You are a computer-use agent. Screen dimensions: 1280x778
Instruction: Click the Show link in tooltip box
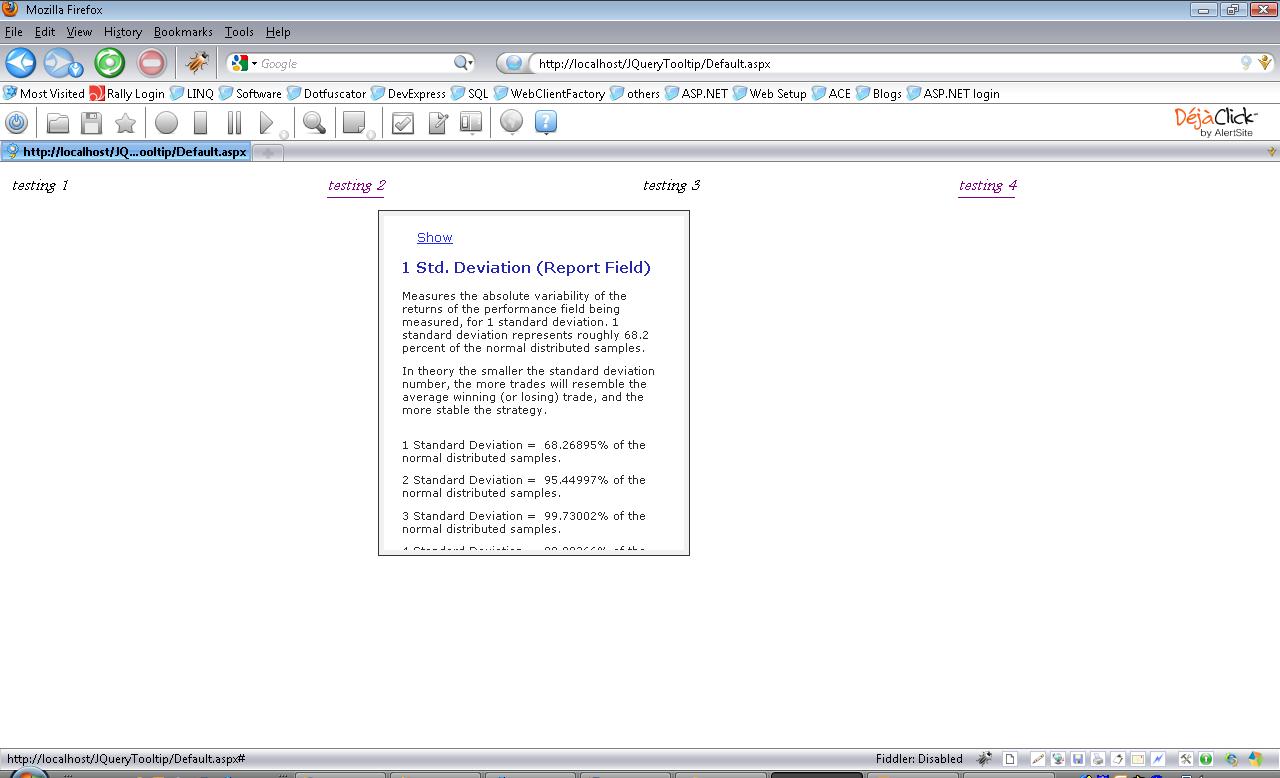[x=434, y=238]
